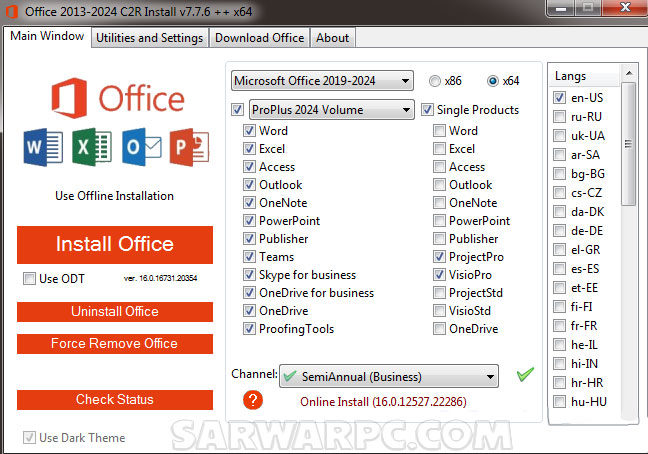Viewport: 648px width, 454px height.
Task: Toggle the Use Dark Theme checkbox
Action: click(x=29, y=437)
